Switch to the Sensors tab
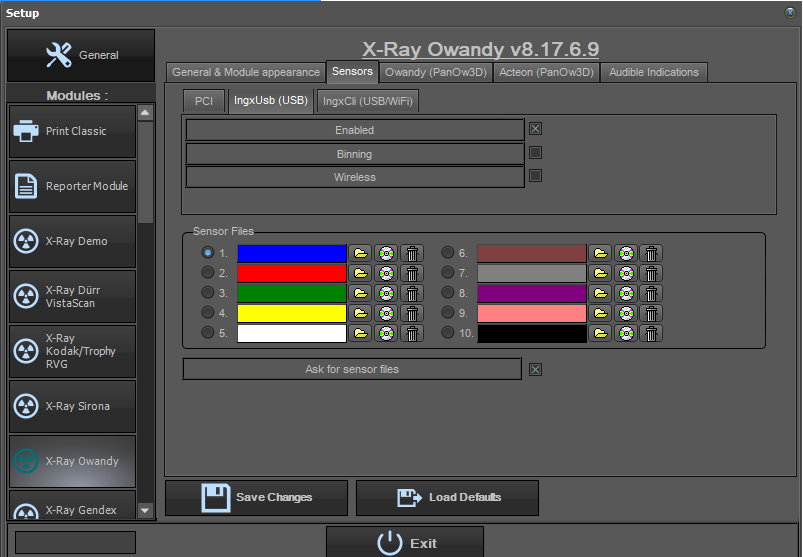The height and width of the screenshot is (557, 803). click(x=352, y=71)
